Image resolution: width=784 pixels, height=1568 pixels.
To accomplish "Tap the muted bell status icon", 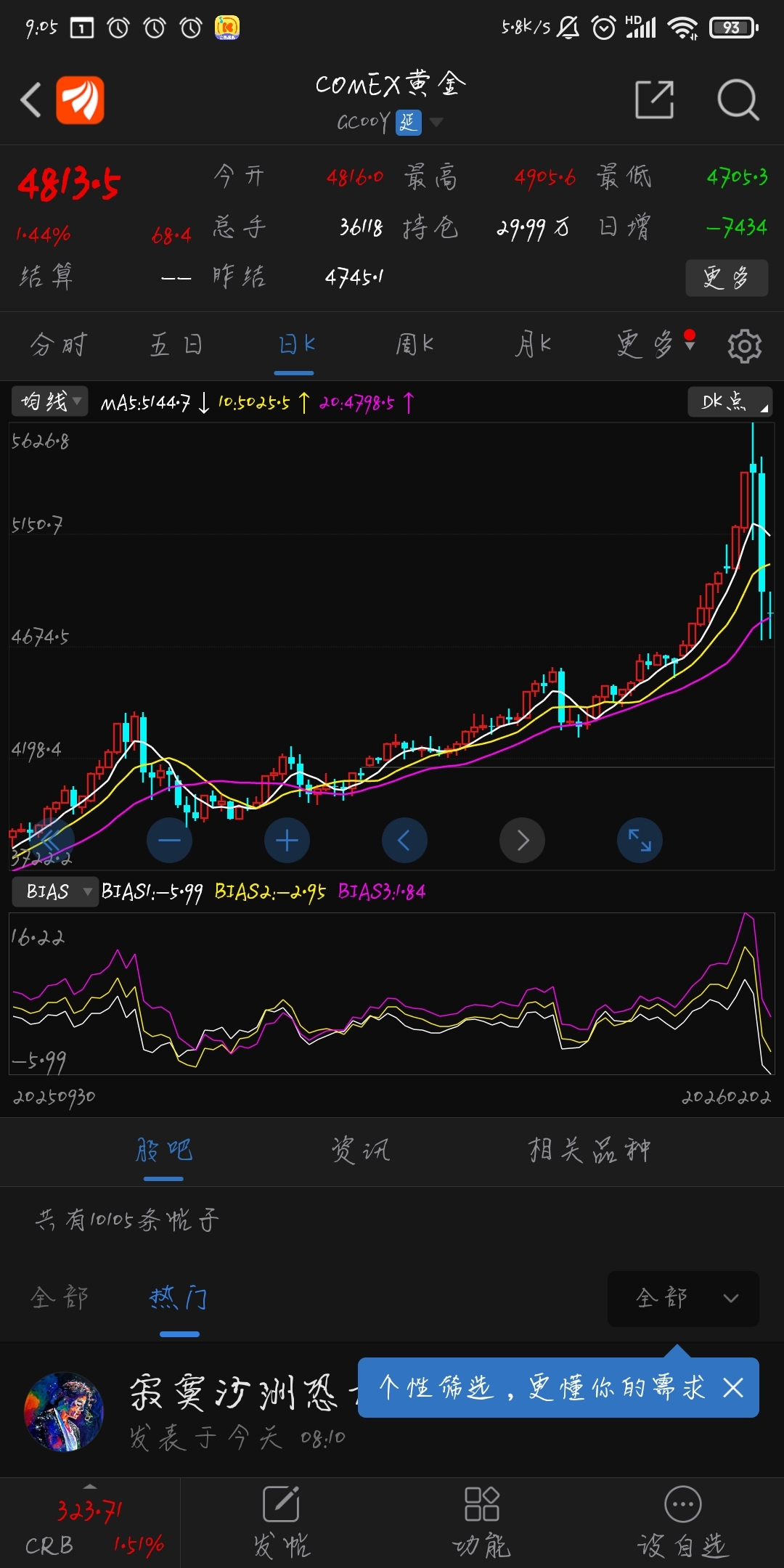I will 568,28.
